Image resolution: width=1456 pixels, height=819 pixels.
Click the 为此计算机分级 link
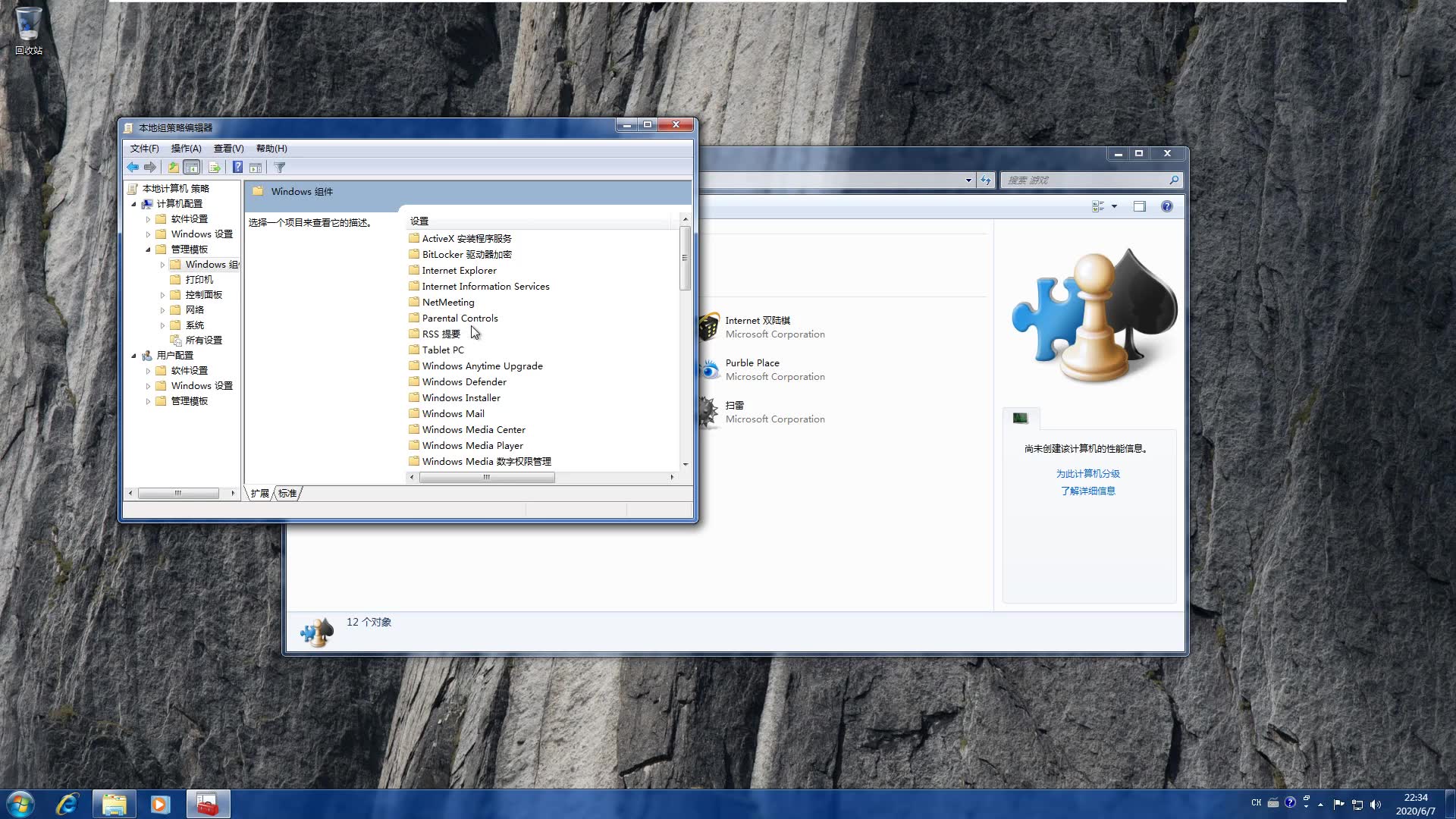[x=1088, y=473]
